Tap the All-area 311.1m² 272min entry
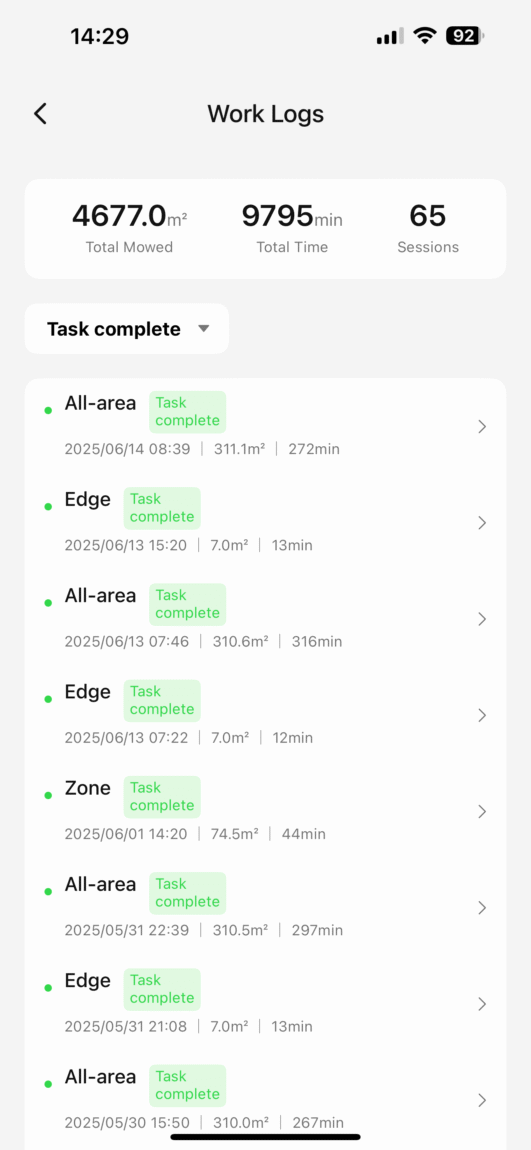Viewport: 531px width, 1150px height. coord(266,427)
